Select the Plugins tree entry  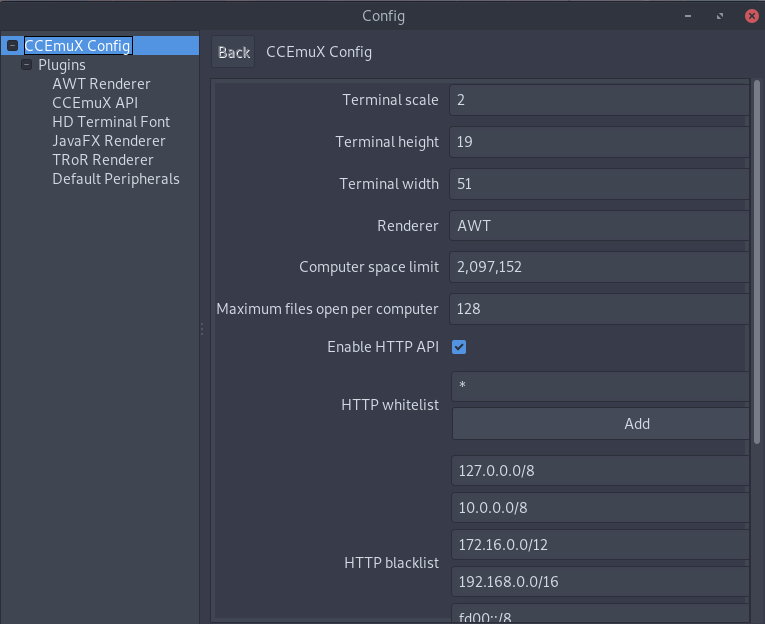[x=62, y=65]
